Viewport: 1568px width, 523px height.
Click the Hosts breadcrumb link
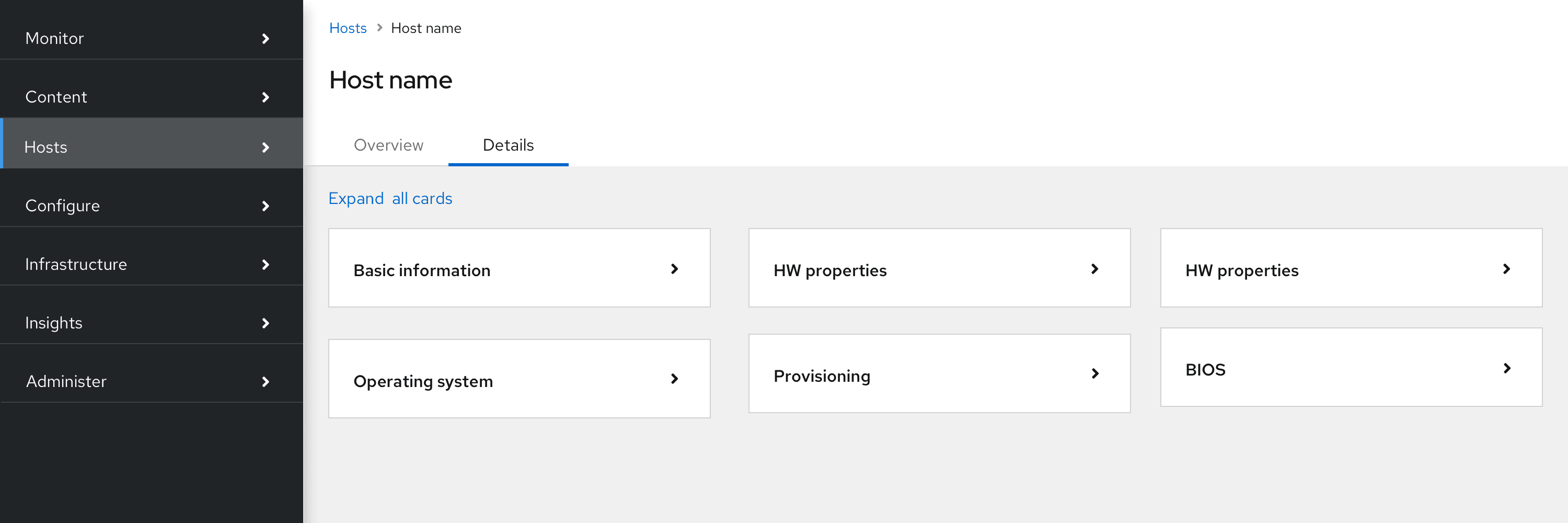coord(348,28)
